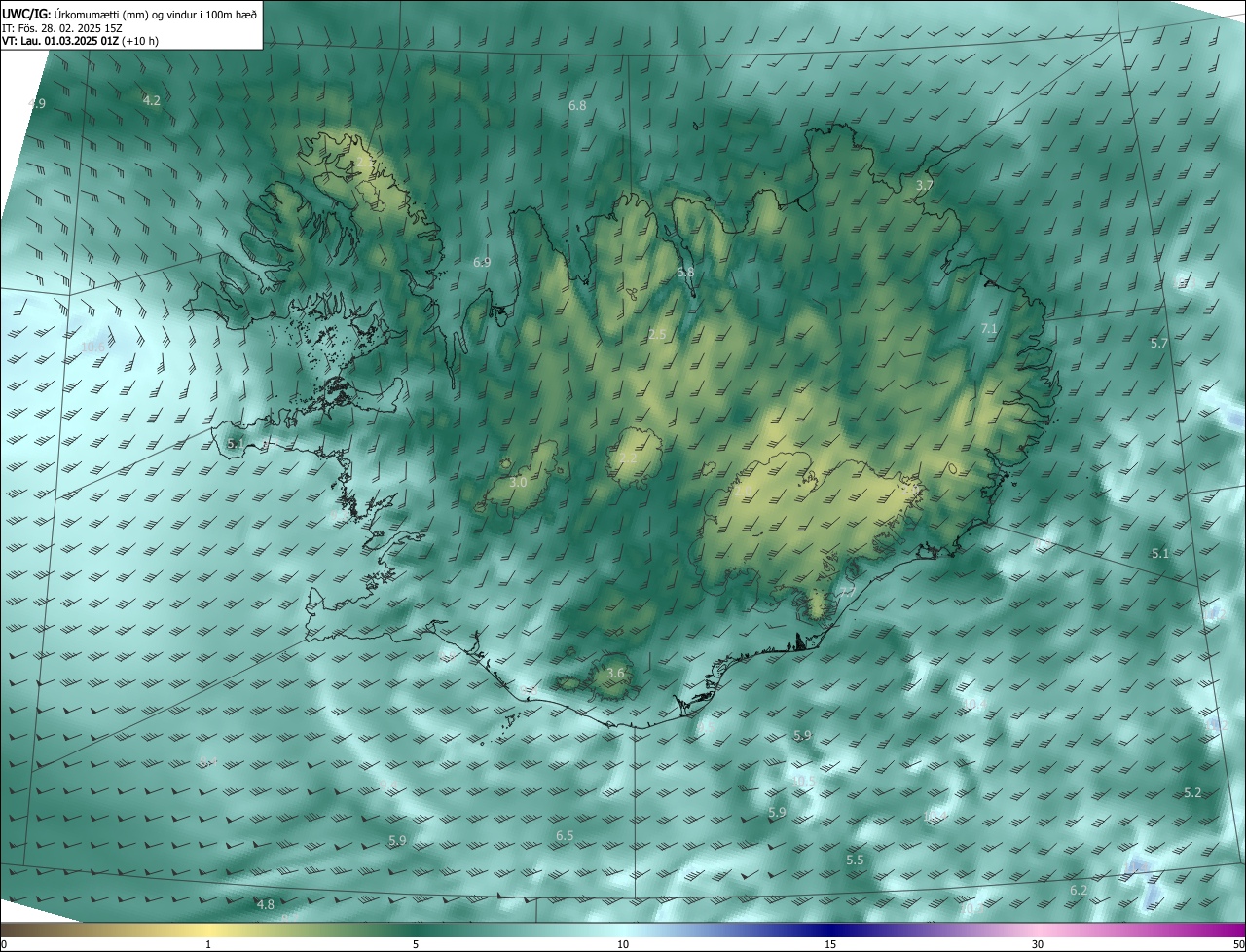Click the 6.9 value label on the map

click(x=482, y=262)
